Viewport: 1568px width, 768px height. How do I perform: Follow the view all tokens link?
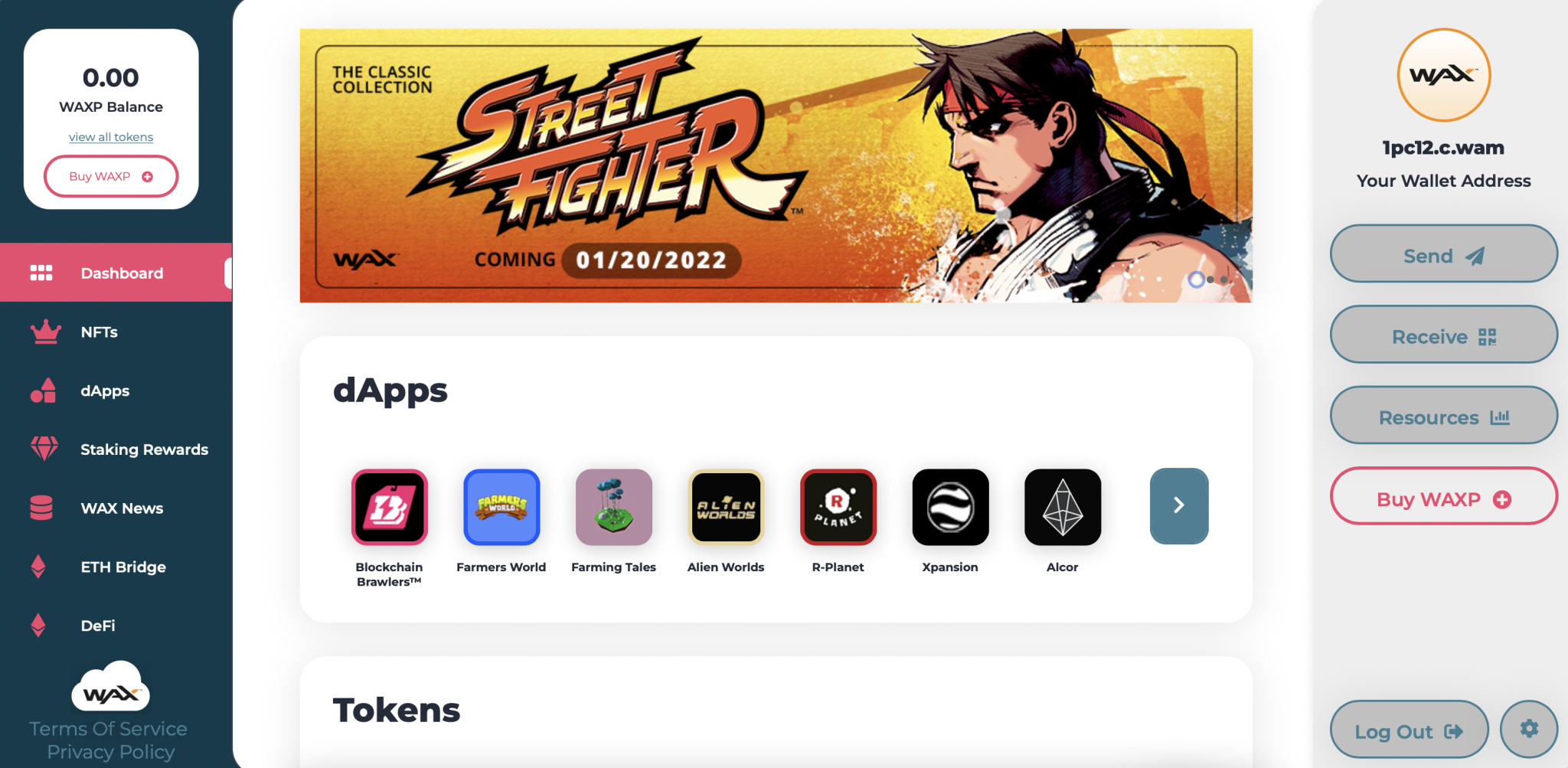tap(111, 137)
